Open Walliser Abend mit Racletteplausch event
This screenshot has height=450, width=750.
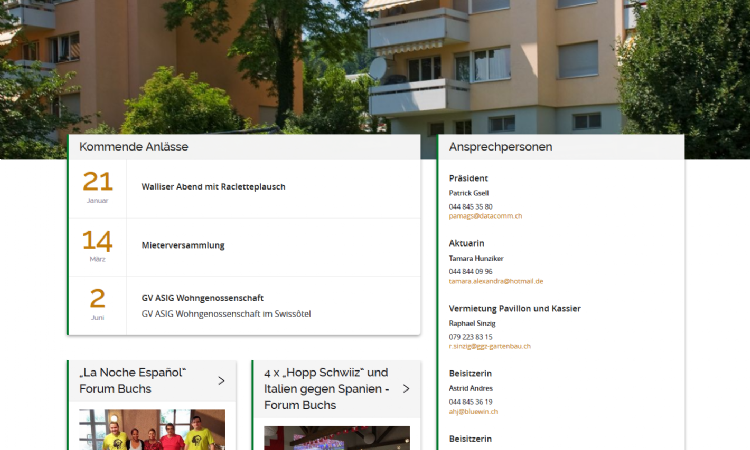213,187
